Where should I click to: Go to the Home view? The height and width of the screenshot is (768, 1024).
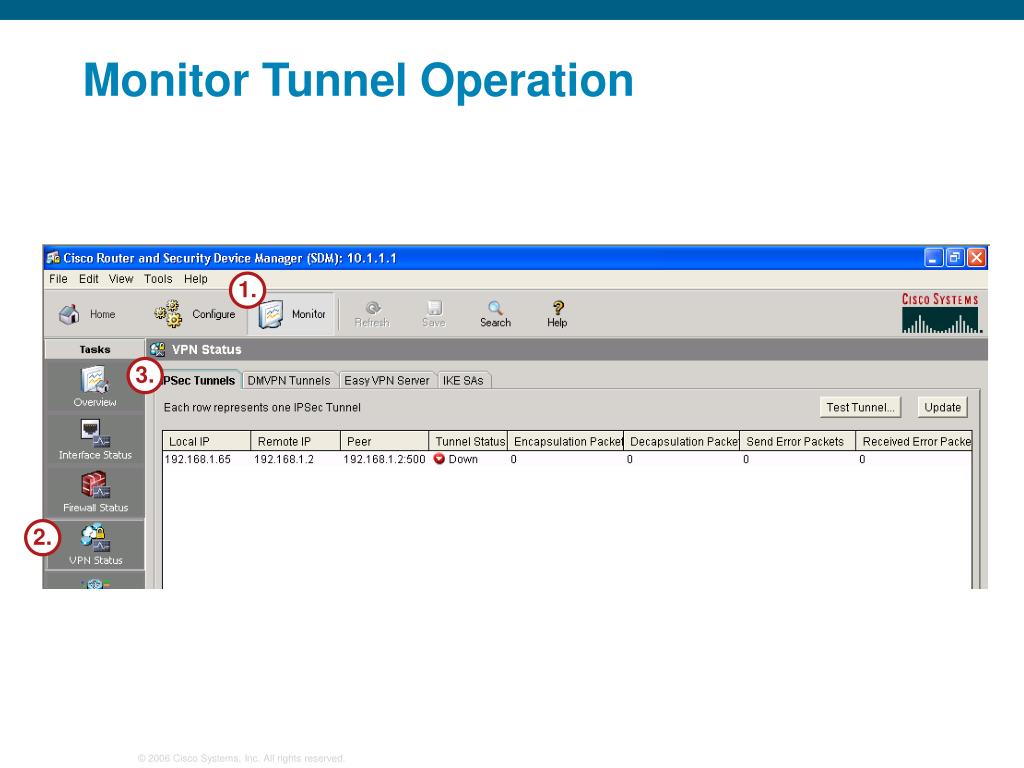coord(87,314)
